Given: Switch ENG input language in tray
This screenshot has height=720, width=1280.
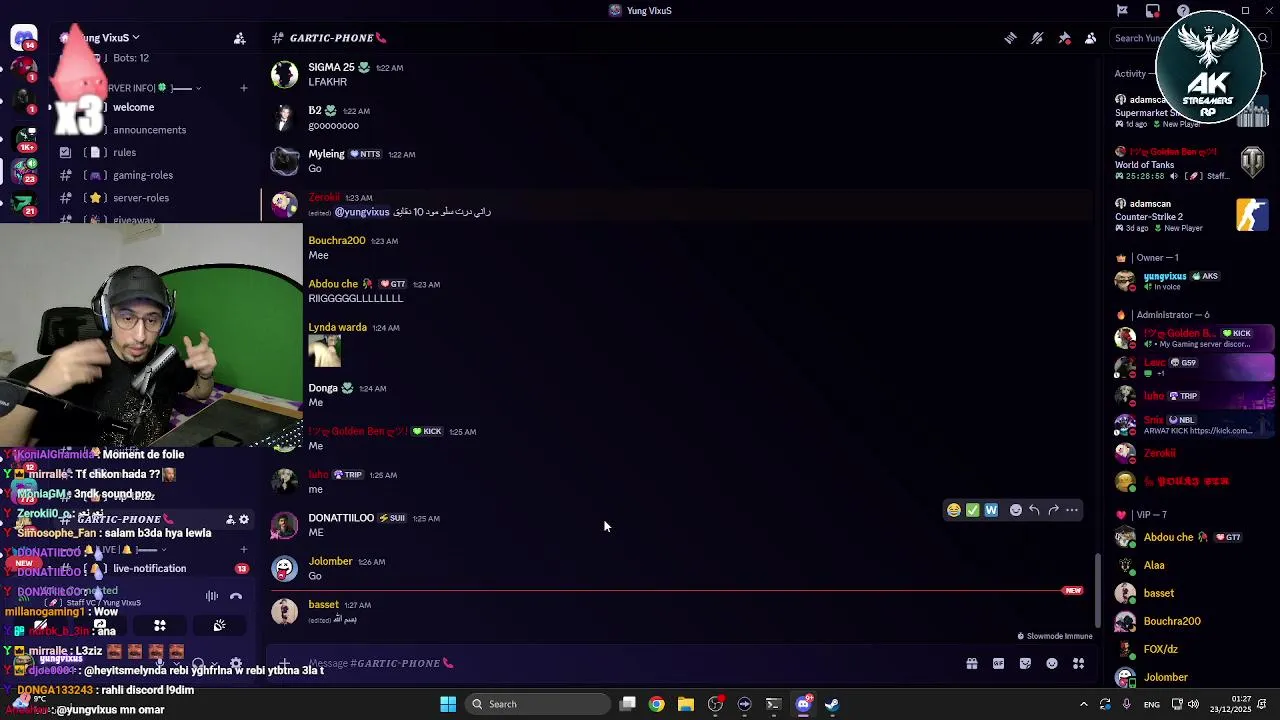Looking at the screenshot, I should point(1152,704).
